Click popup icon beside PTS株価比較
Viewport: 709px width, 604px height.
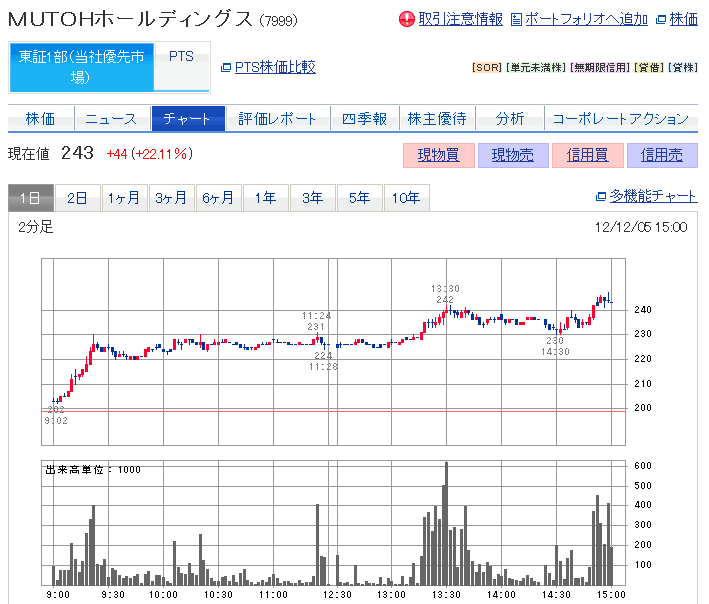(x=226, y=68)
